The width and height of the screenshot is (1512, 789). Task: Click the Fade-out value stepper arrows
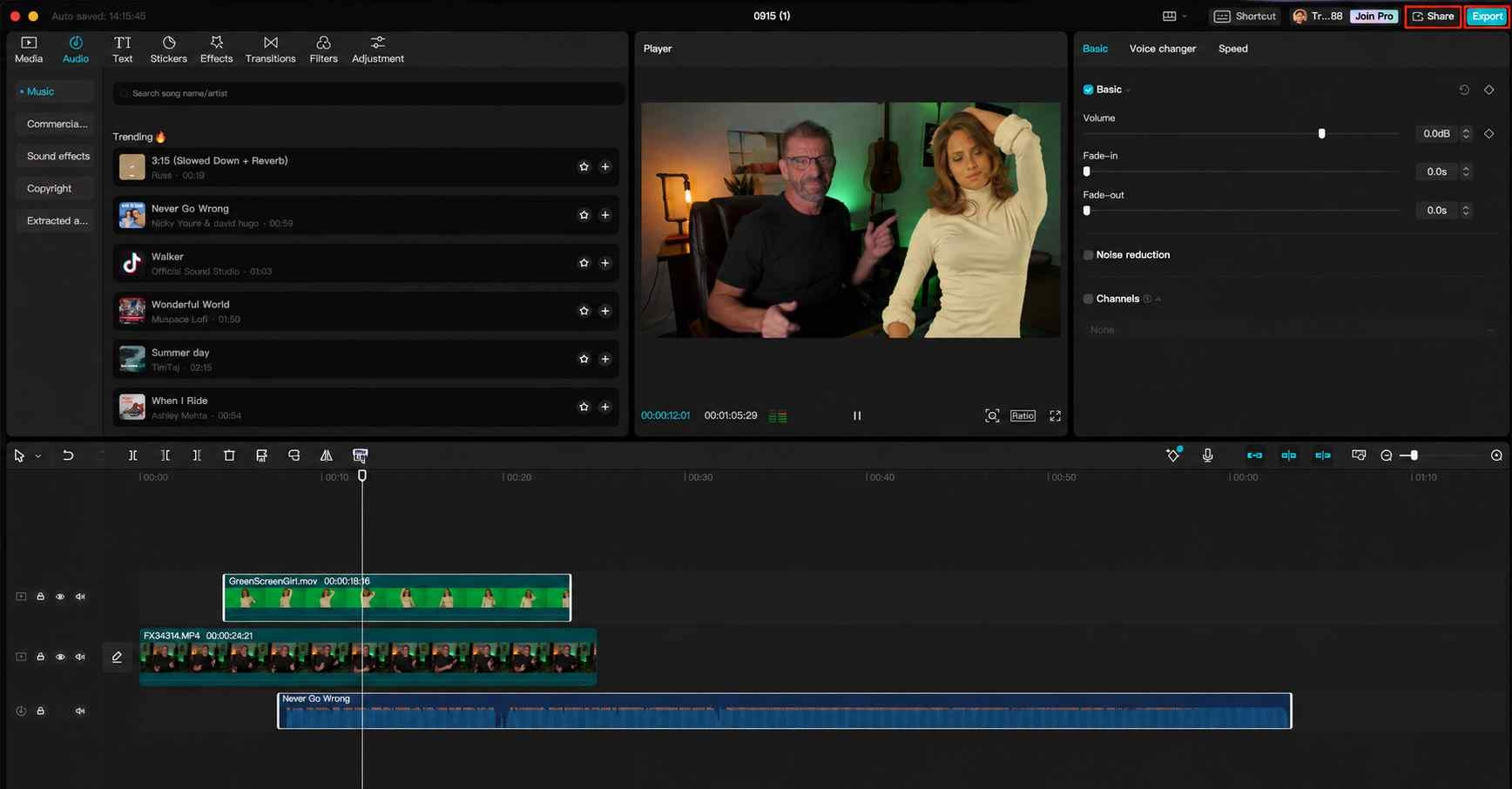tap(1466, 210)
